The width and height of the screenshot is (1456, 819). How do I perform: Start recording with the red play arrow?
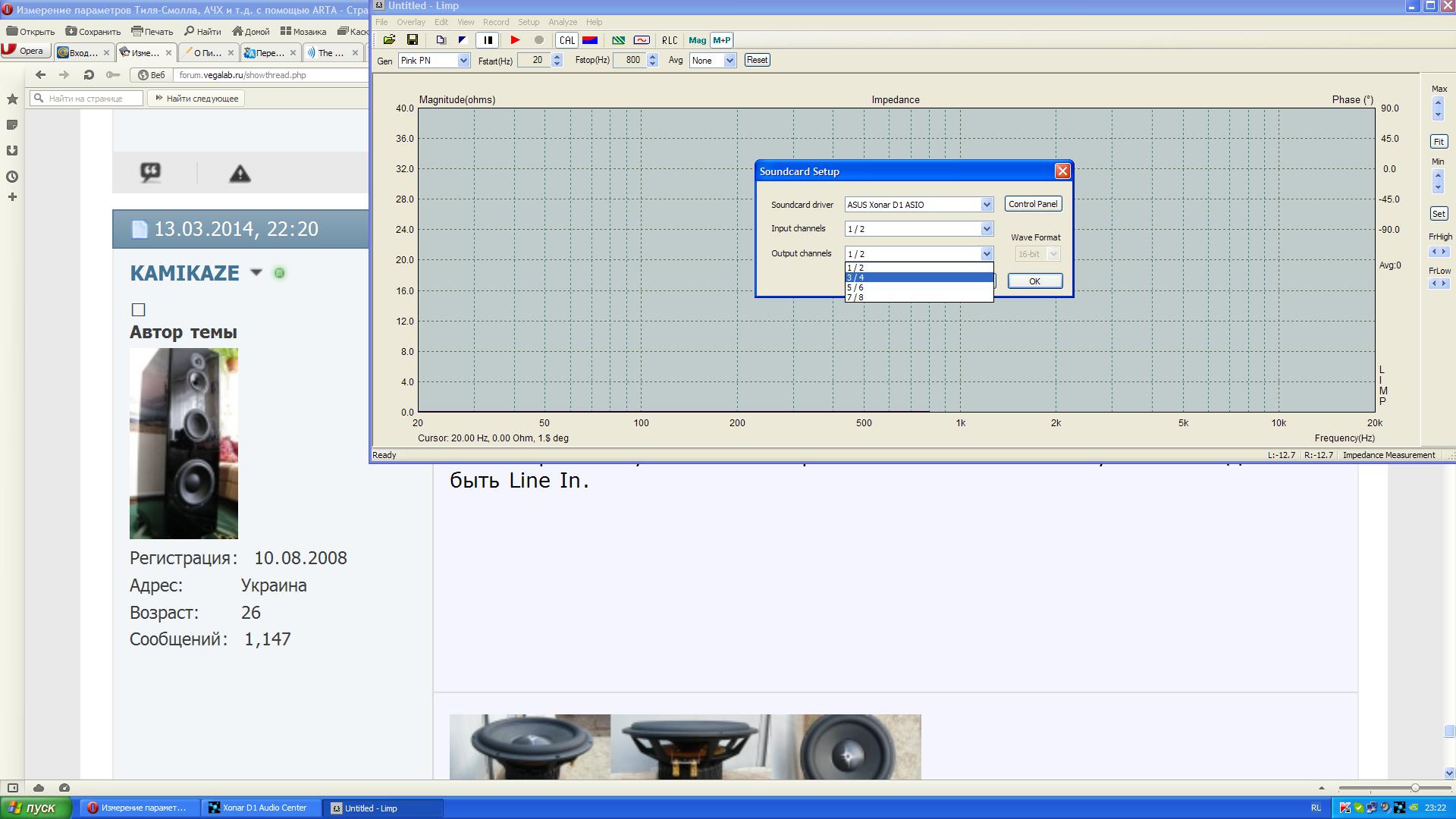click(515, 40)
